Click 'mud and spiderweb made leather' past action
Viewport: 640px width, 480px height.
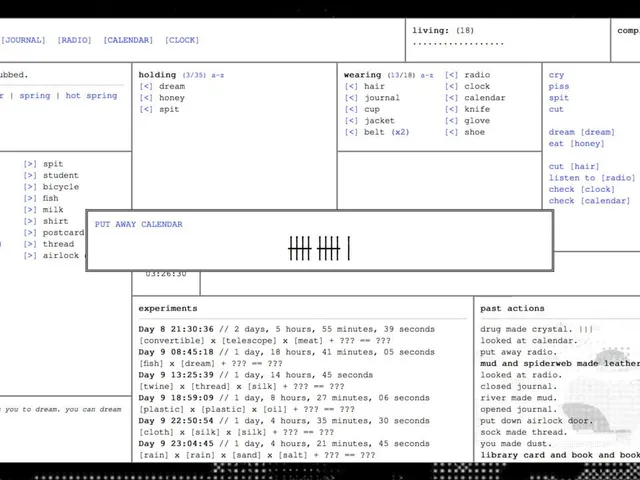[x=560, y=363]
